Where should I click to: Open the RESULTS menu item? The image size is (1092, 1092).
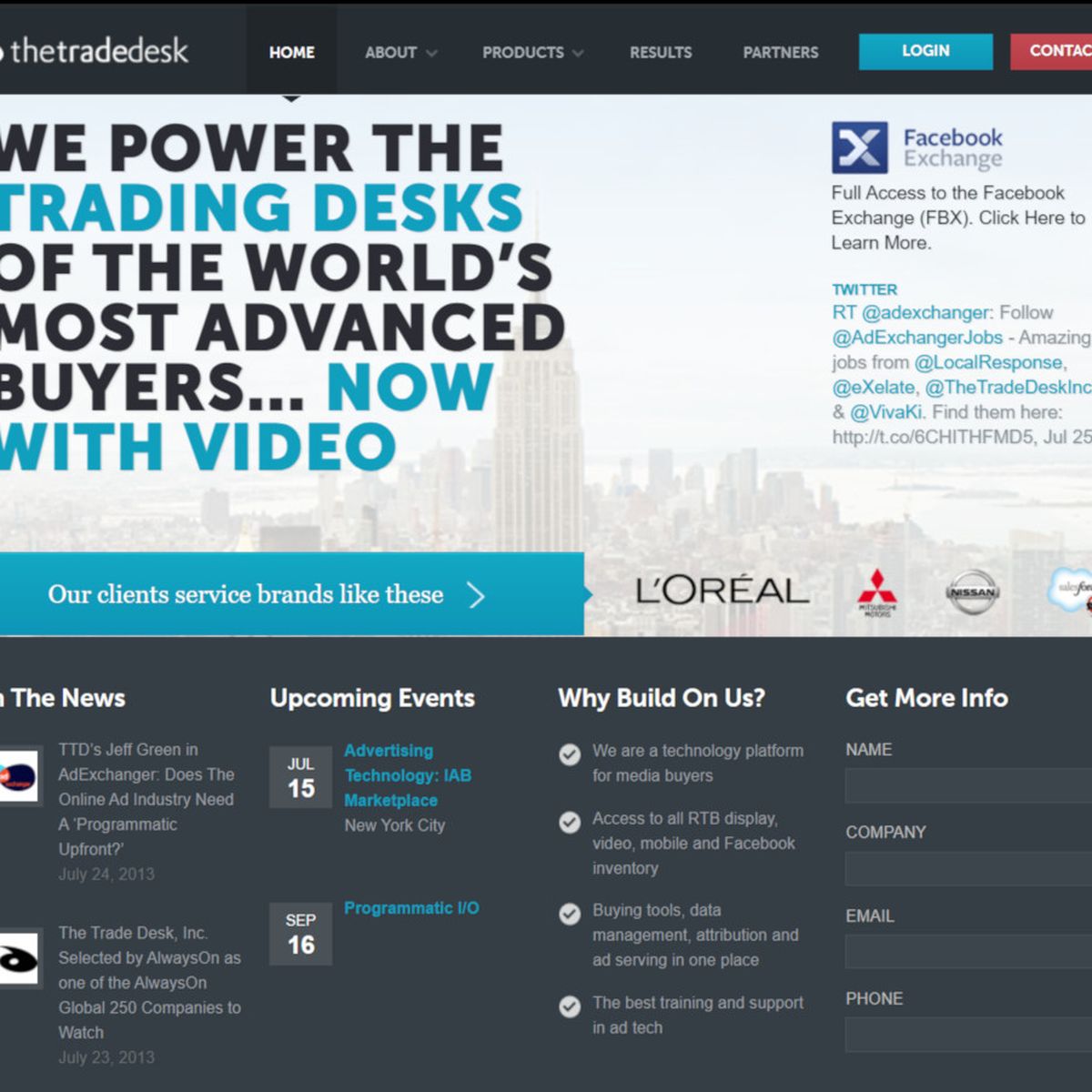(661, 53)
